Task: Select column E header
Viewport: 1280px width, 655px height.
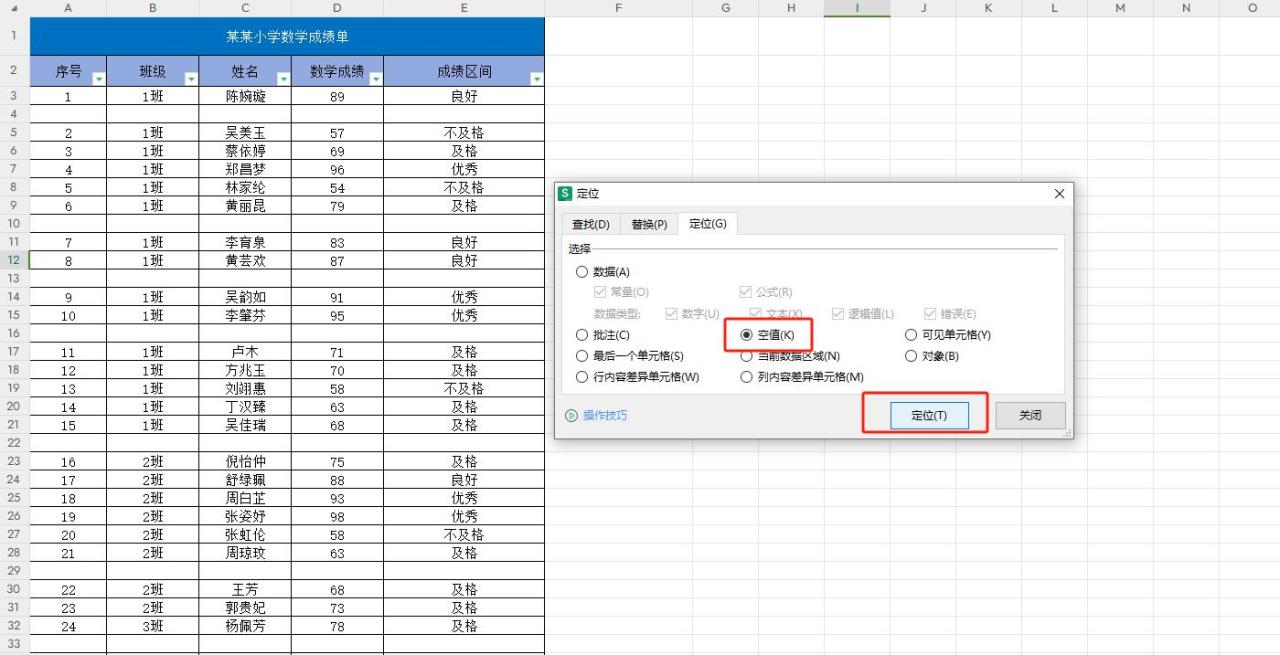Action: (464, 8)
